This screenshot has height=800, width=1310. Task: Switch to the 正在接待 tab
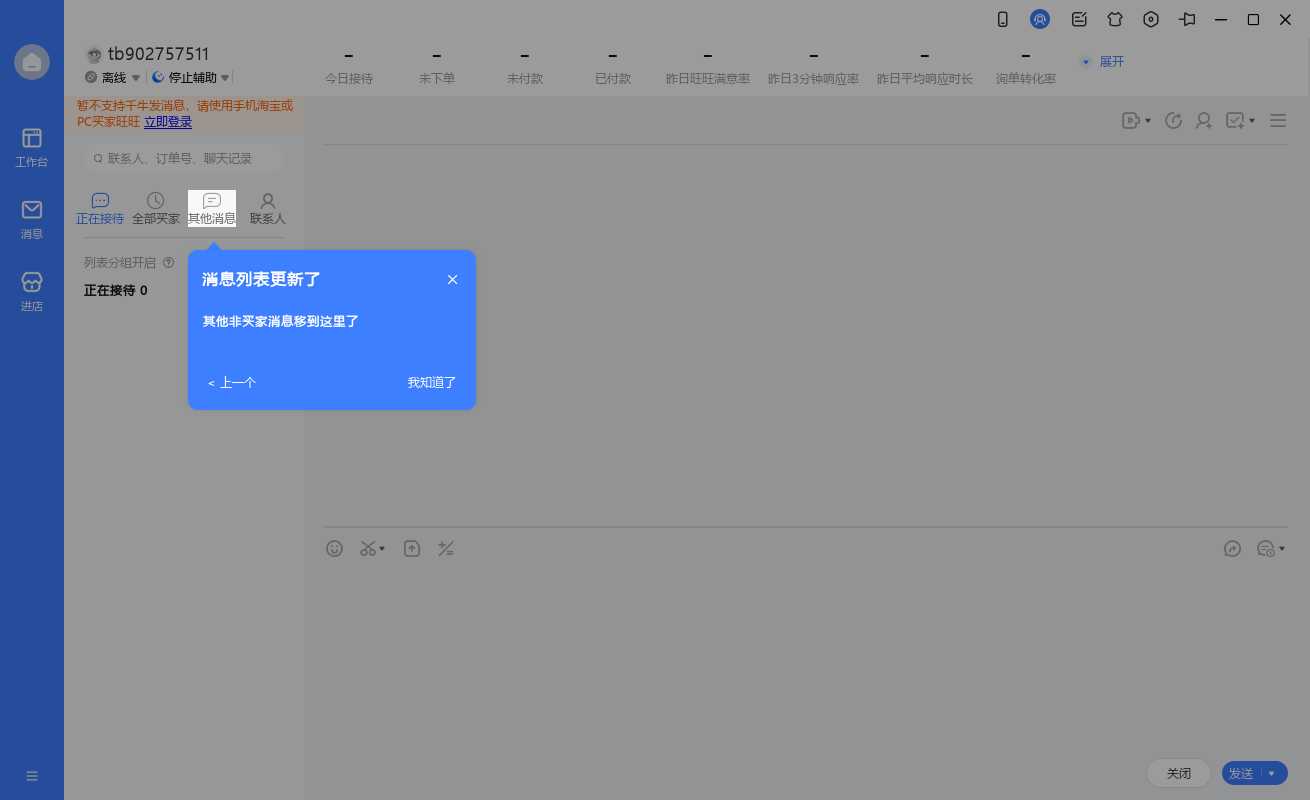pyautogui.click(x=100, y=209)
